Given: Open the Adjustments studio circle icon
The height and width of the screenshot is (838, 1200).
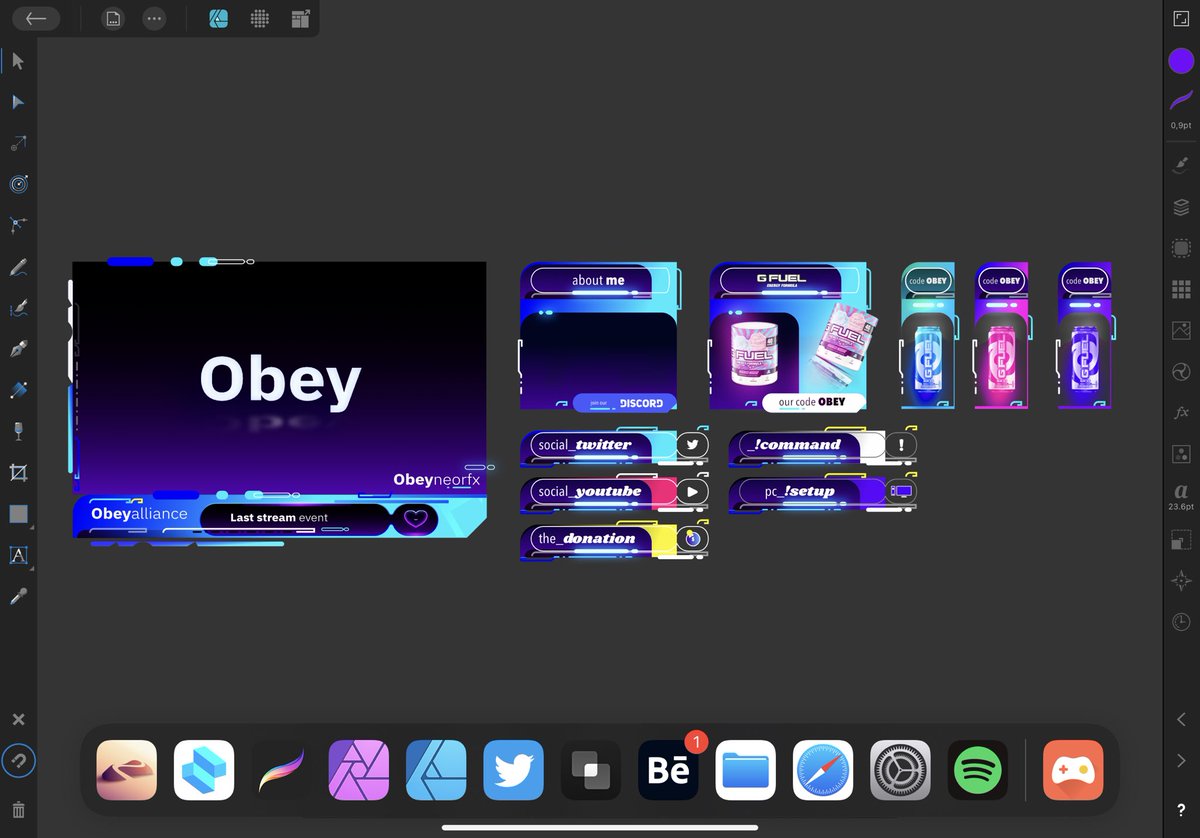Looking at the screenshot, I should (x=1181, y=372).
